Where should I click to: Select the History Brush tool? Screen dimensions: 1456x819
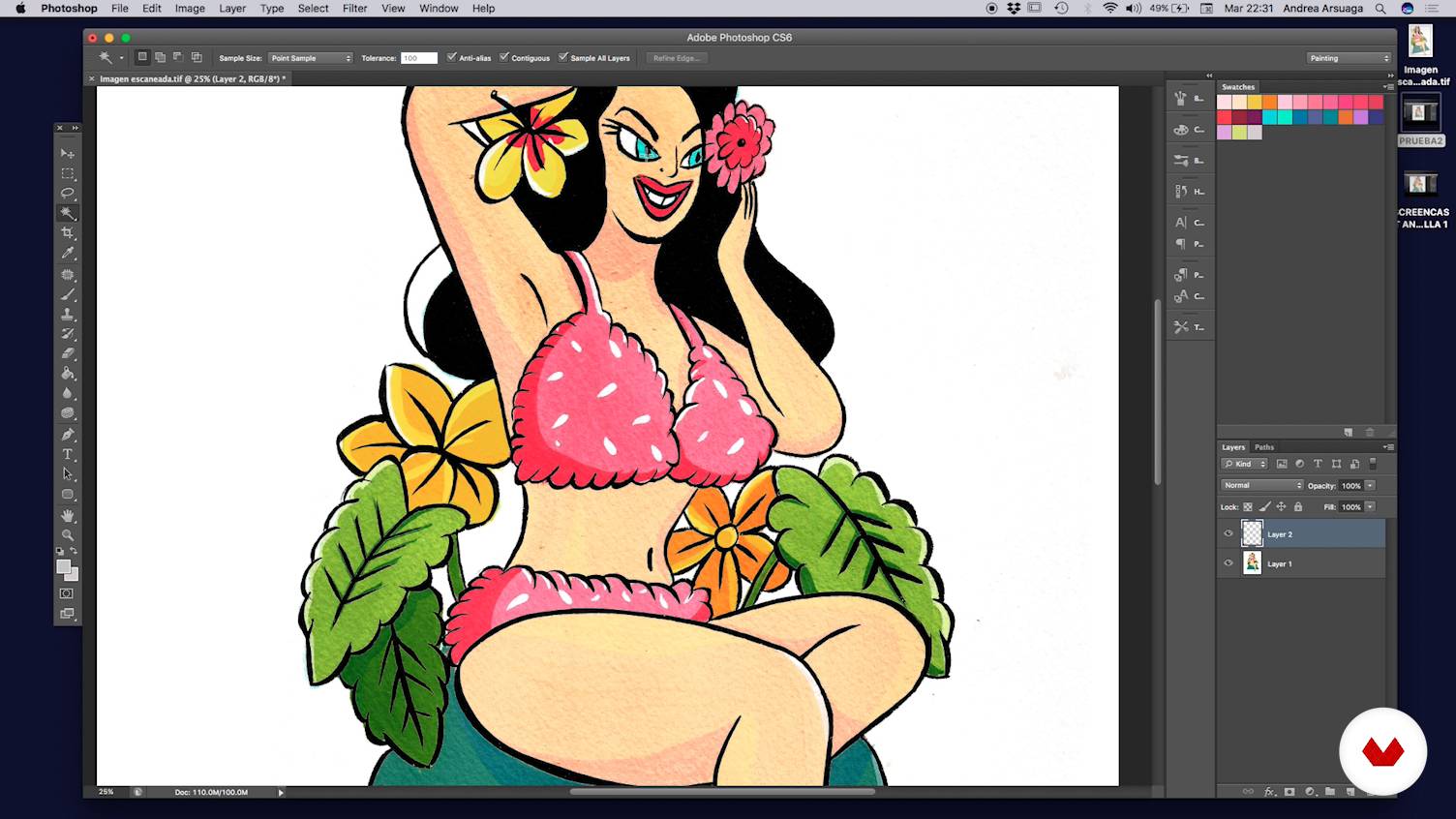67,334
